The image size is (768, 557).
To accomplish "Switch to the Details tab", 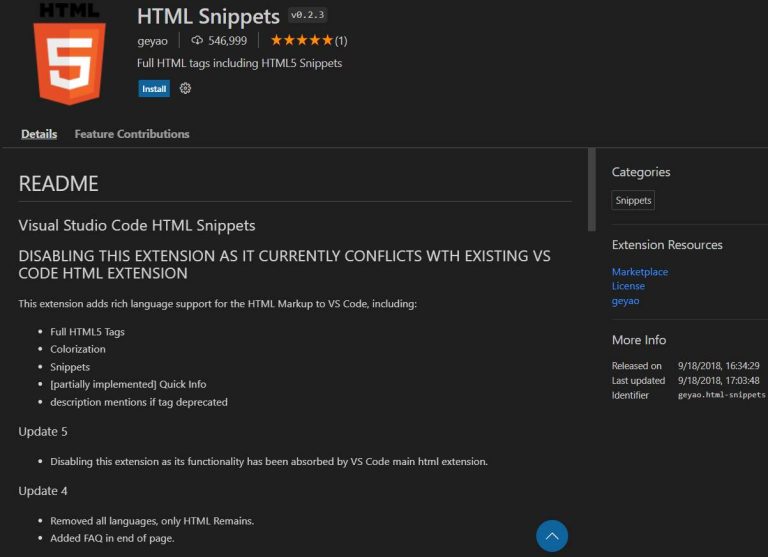I will 39,134.
